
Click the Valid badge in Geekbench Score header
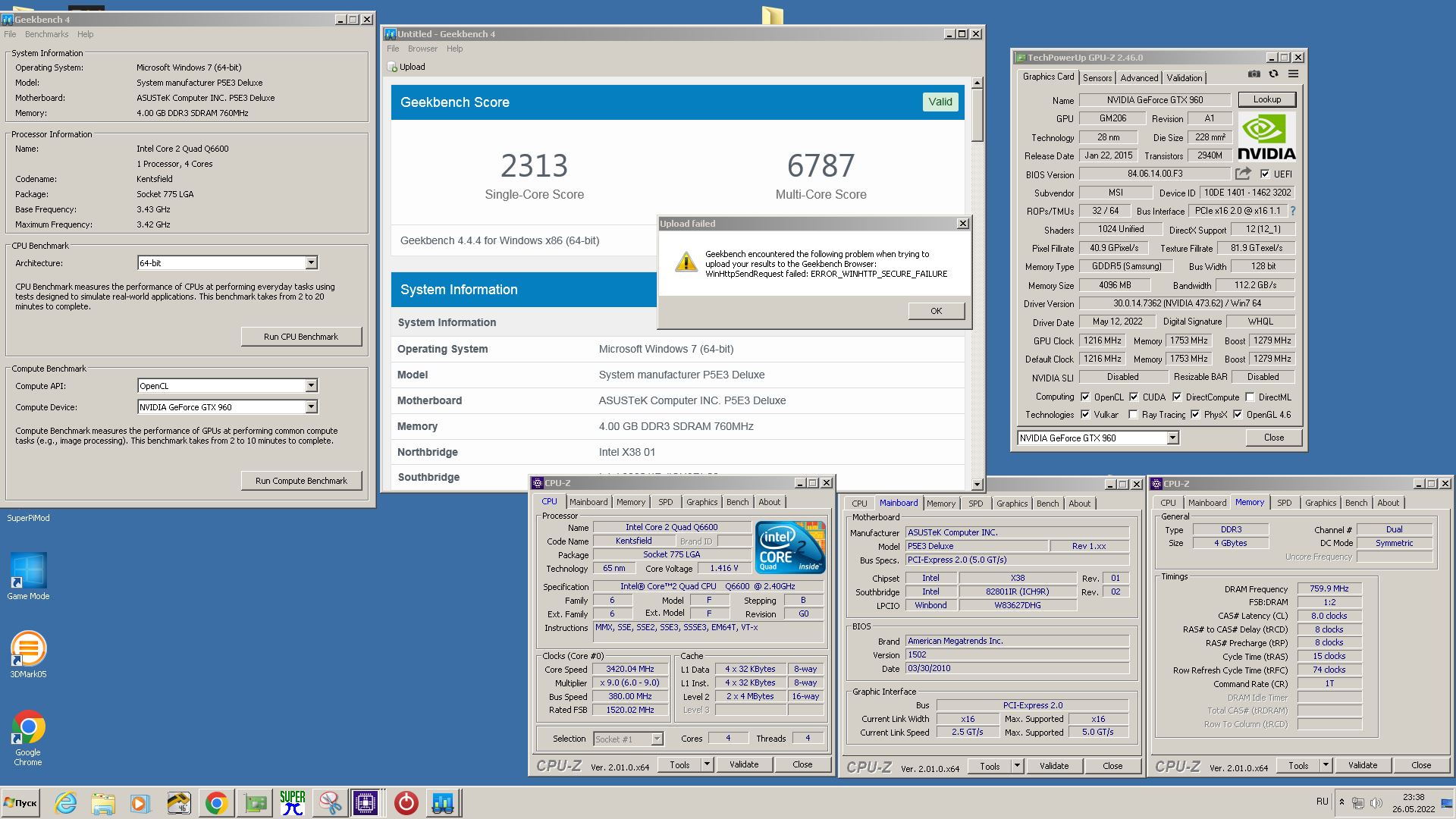click(x=940, y=102)
